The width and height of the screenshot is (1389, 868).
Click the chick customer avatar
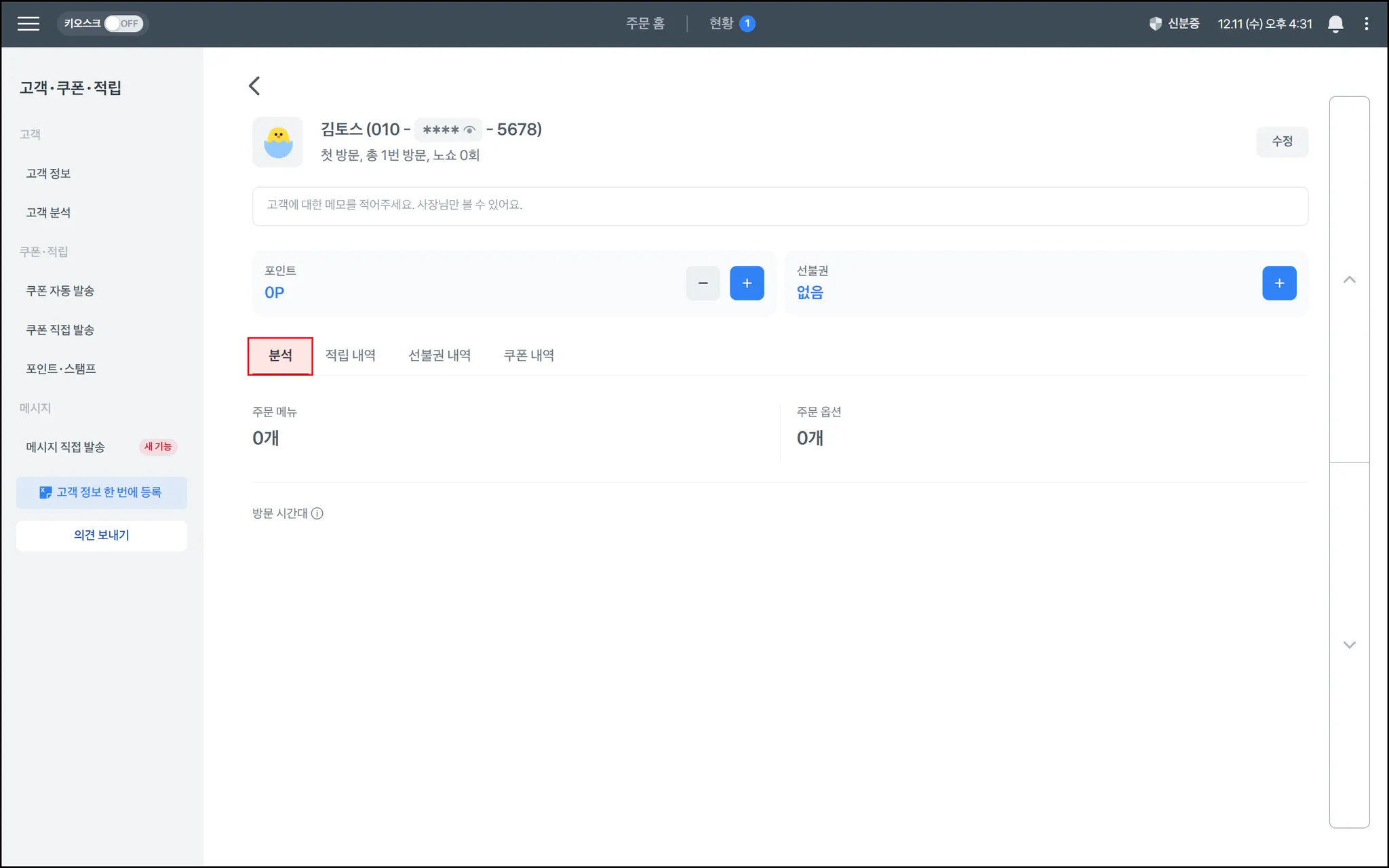277,142
